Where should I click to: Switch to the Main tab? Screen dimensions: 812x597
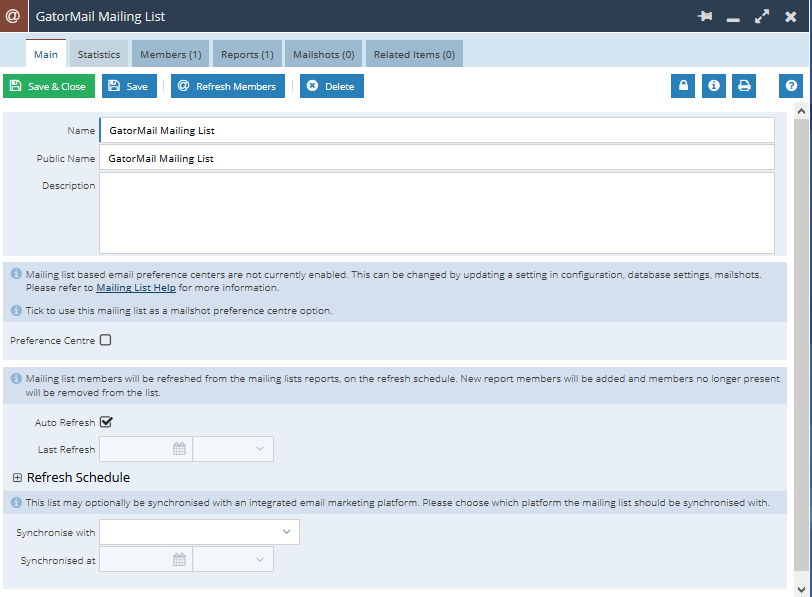pyautogui.click(x=46, y=54)
